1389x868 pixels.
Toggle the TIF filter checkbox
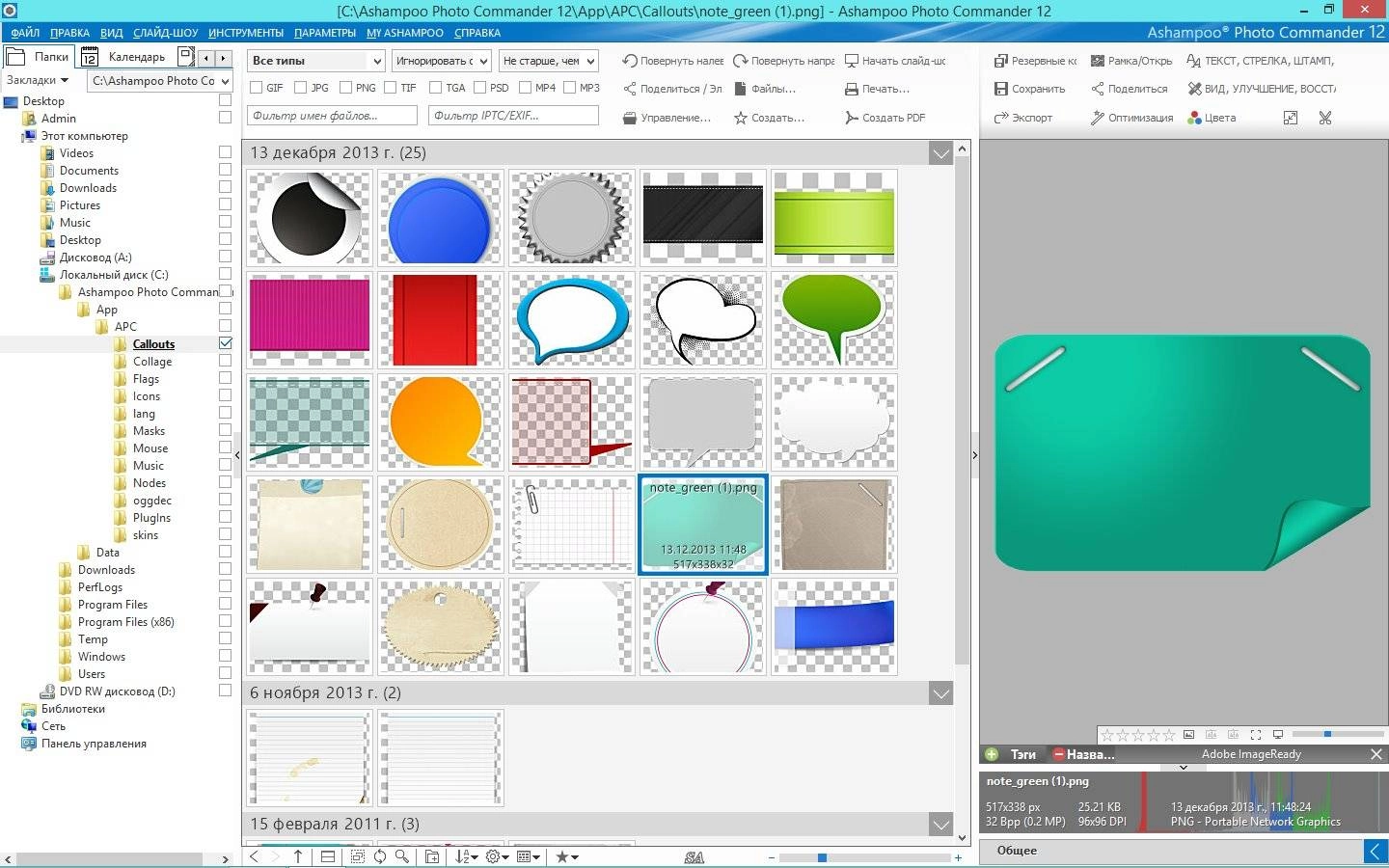point(391,88)
